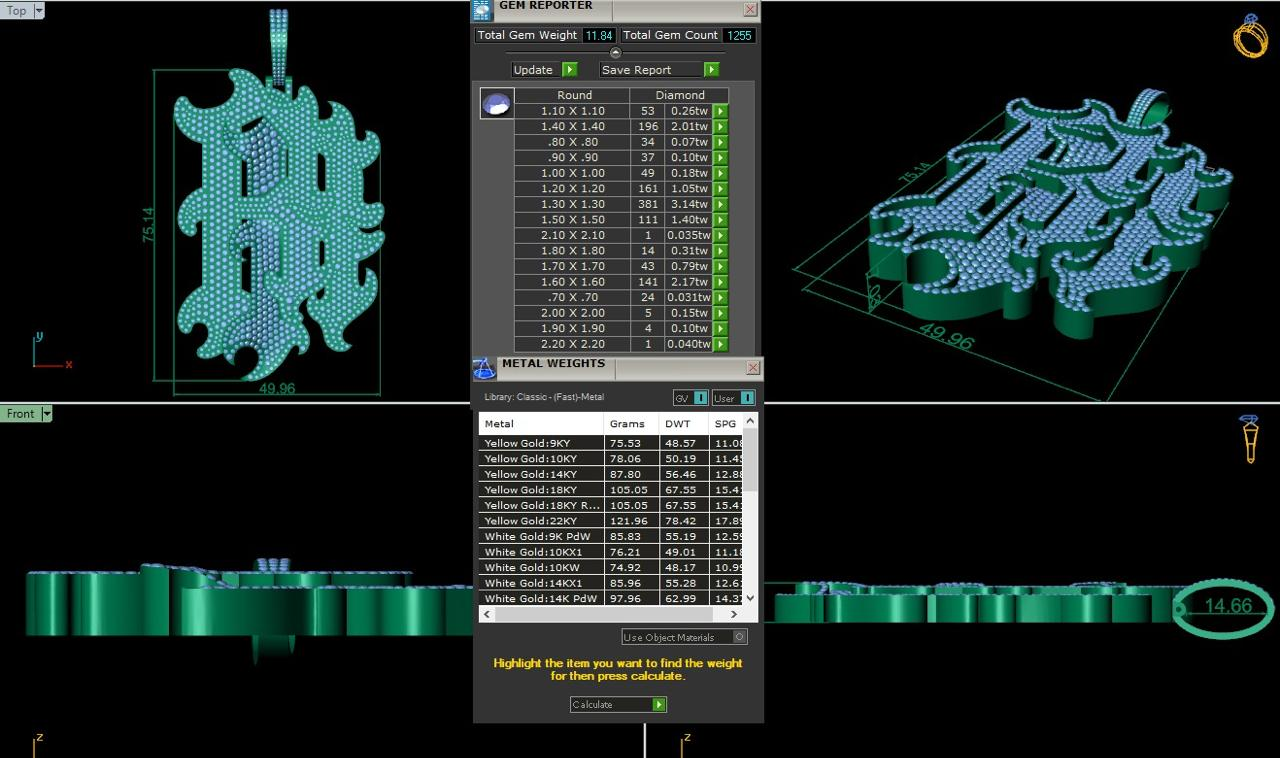Click the Update button
This screenshot has width=1280, height=758.
point(544,70)
